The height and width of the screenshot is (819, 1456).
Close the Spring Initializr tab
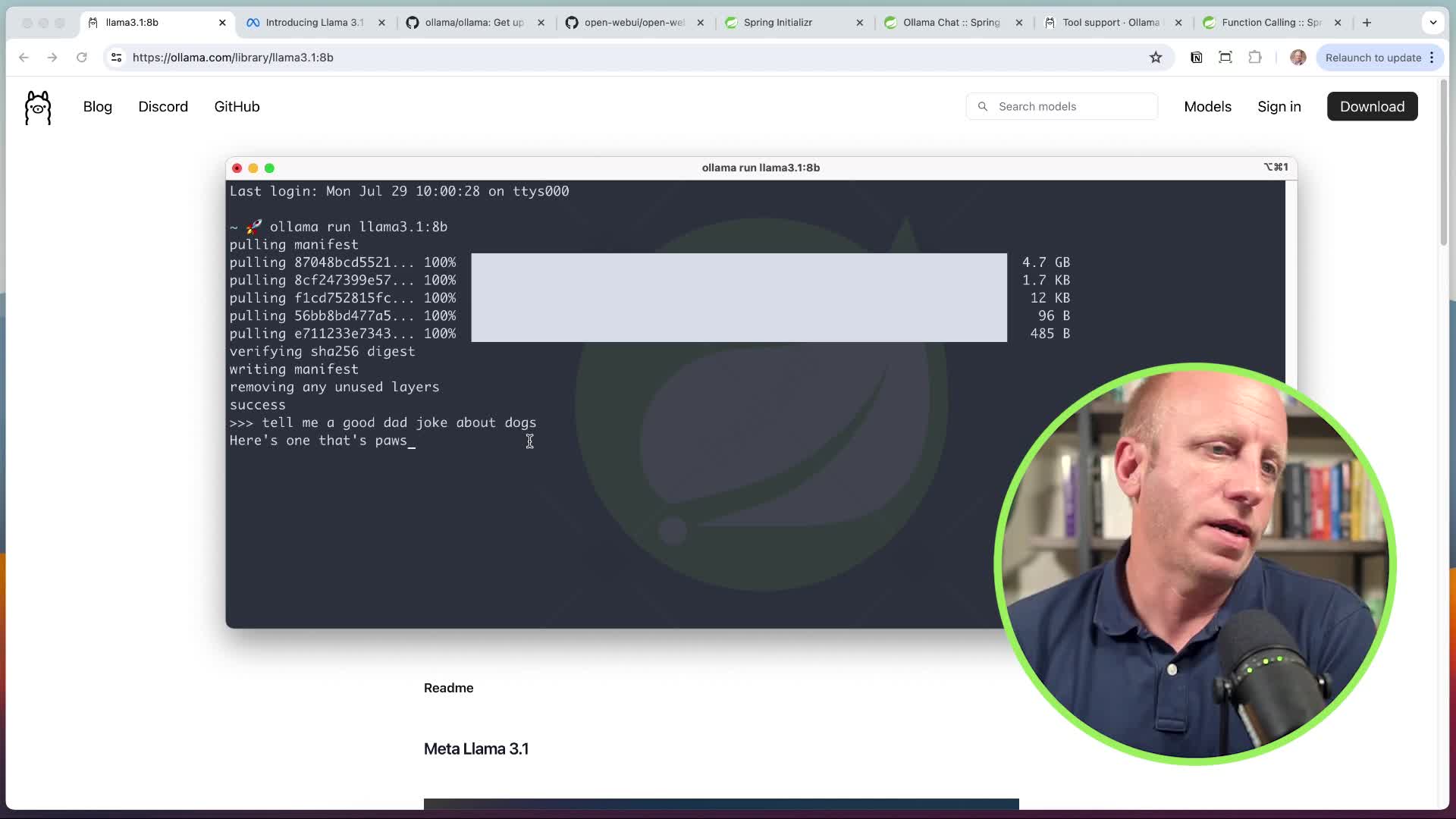coord(859,23)
